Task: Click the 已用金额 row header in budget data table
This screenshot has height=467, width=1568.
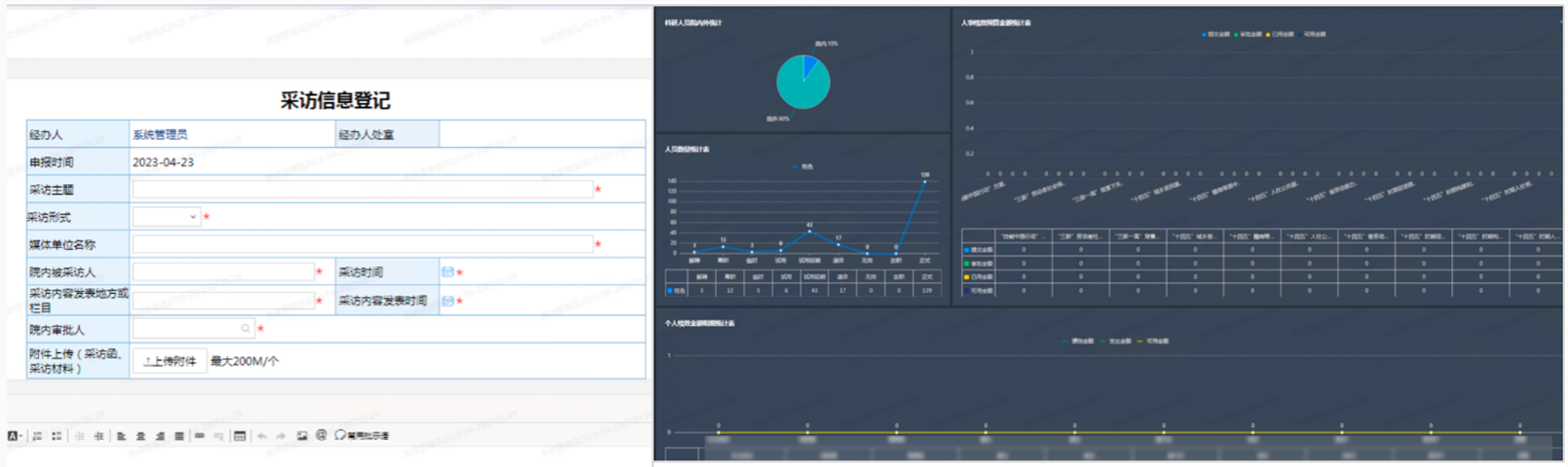Action: pos(978,276)
